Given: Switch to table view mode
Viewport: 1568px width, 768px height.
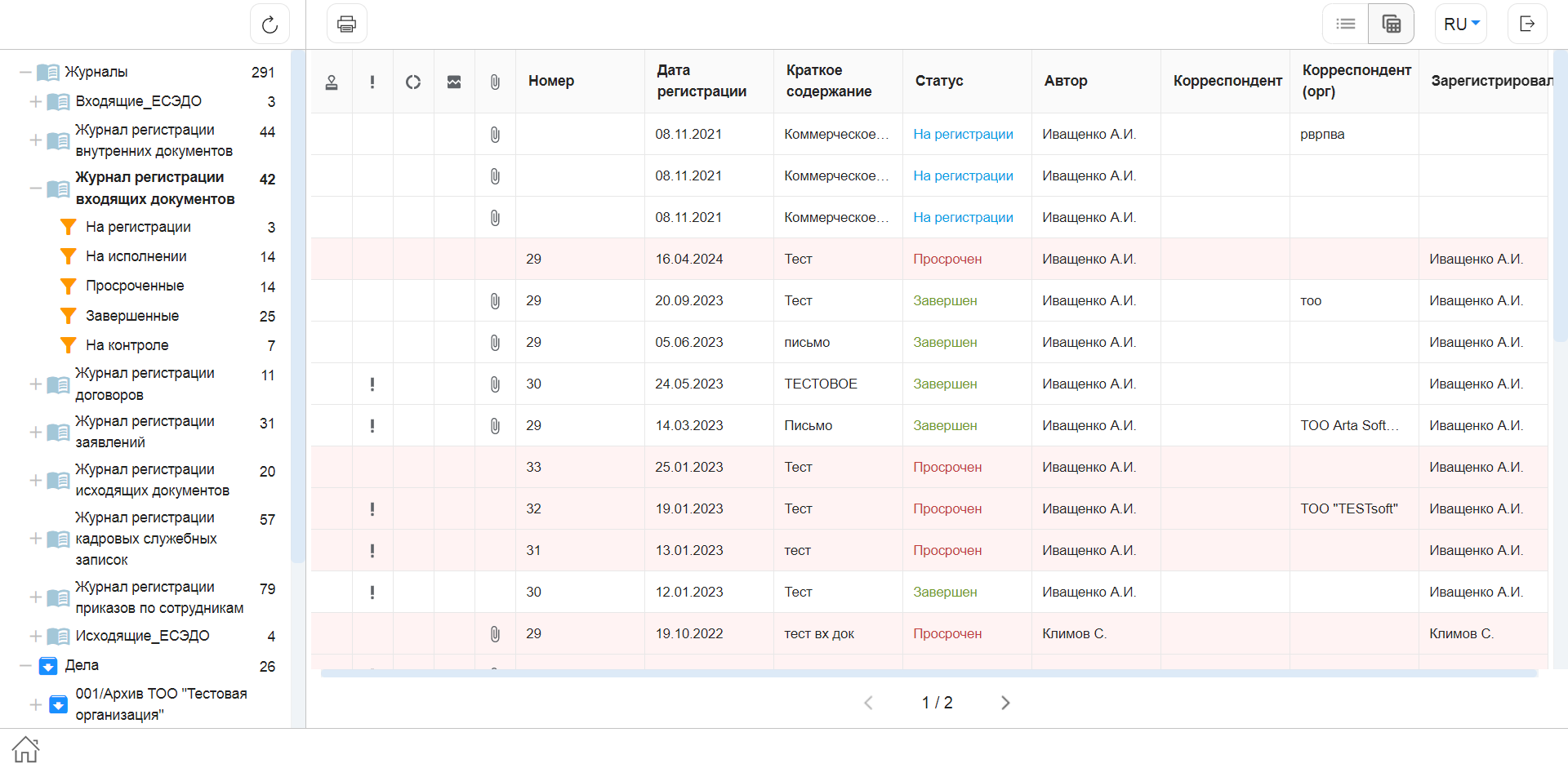Looking at the screenshot, I should tap(1392, 24).
